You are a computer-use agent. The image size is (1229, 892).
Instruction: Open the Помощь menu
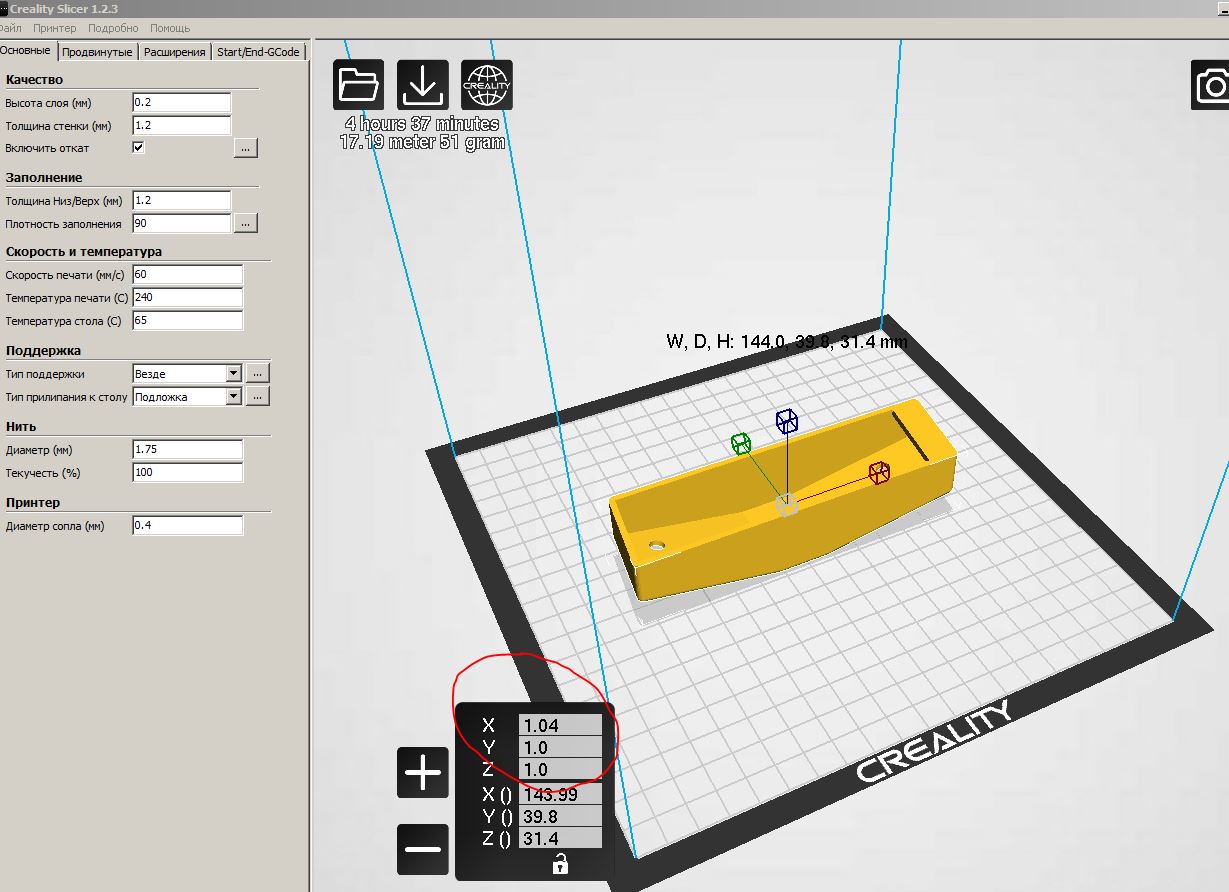[x=170, y=28]
